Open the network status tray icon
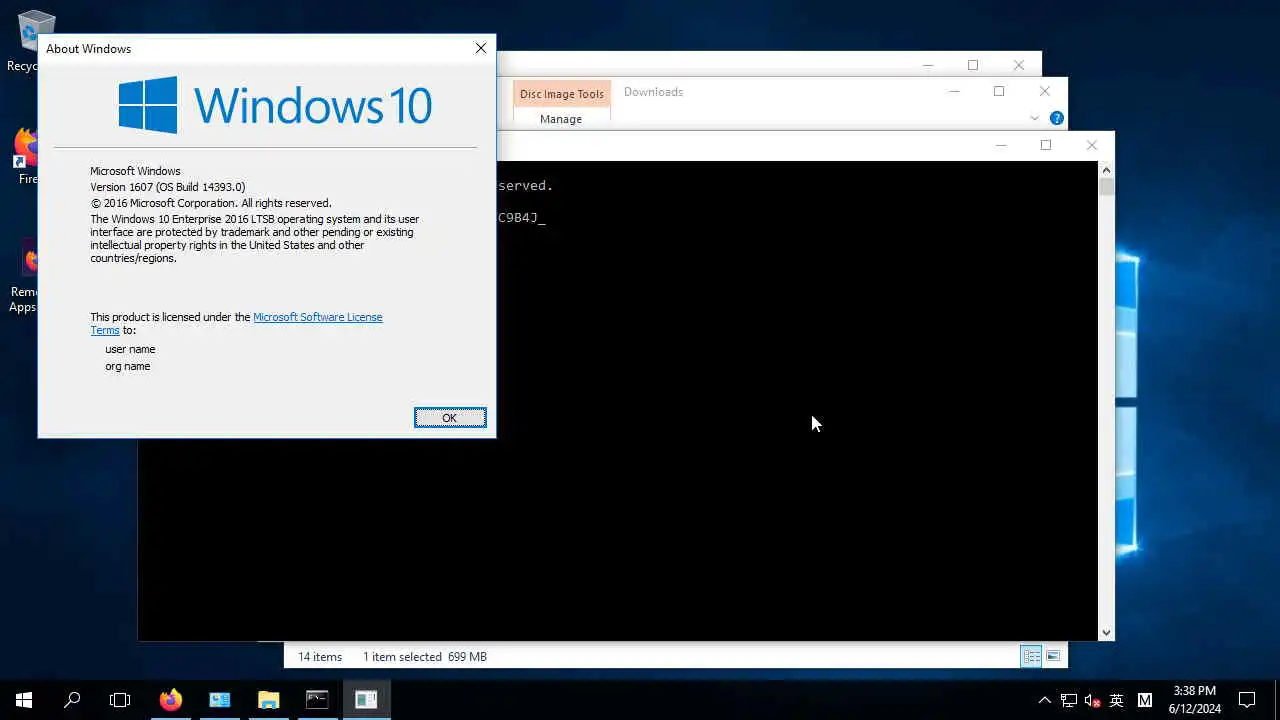Image resolution: width=1280 pixels, height=720 pixels. point(1069,700)
